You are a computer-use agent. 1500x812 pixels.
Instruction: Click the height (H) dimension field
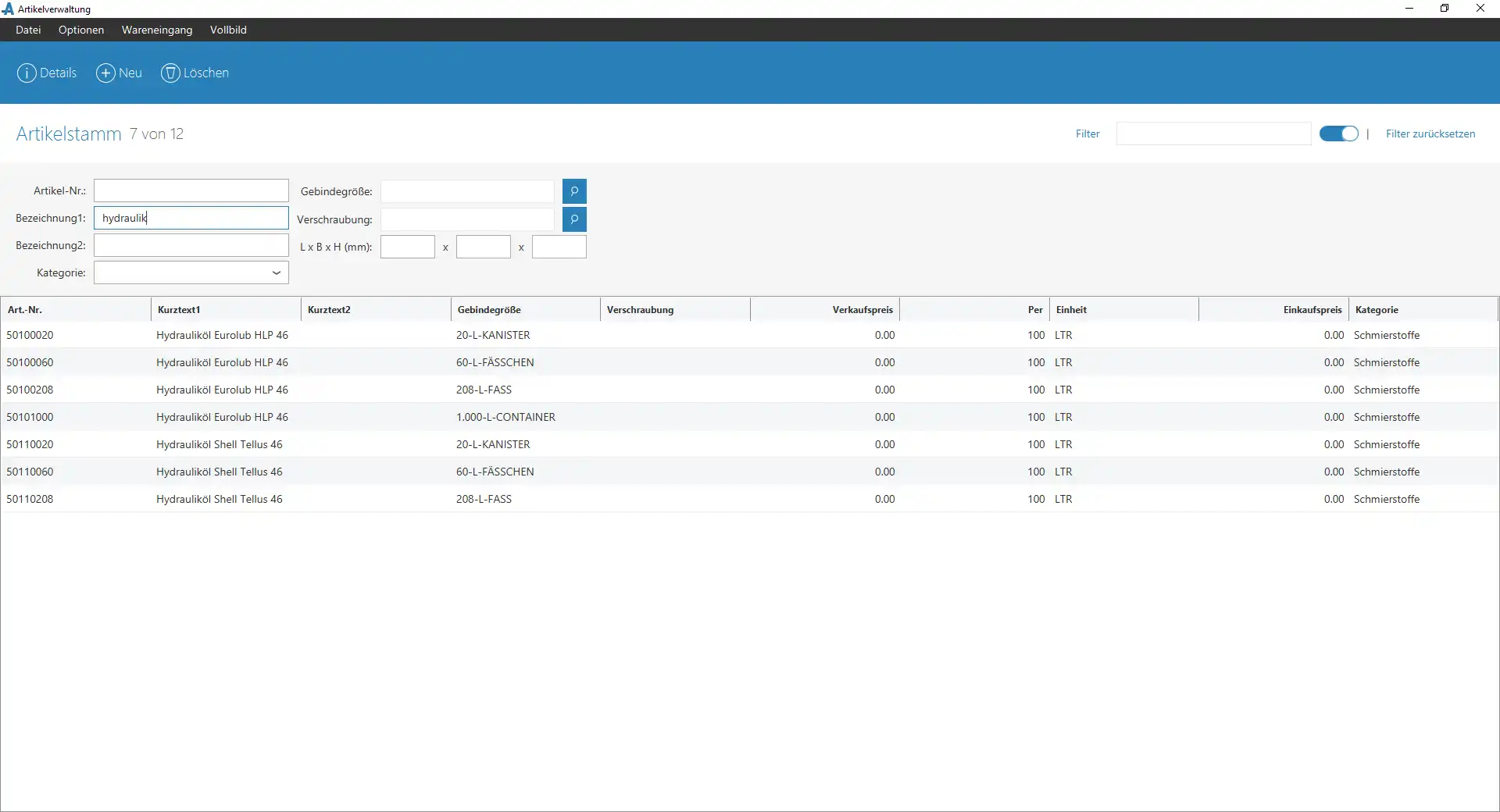[x=559, y=247]
